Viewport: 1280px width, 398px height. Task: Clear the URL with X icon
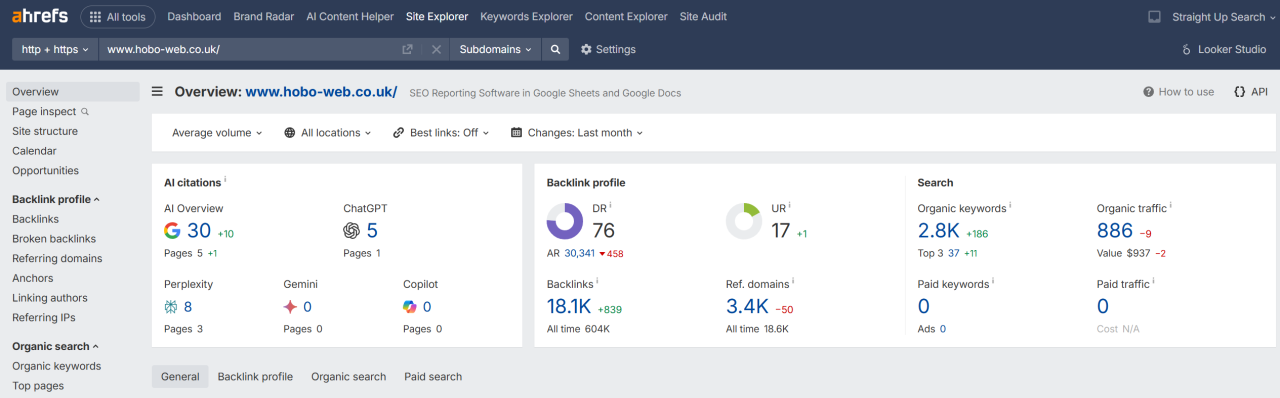[436, 49]
